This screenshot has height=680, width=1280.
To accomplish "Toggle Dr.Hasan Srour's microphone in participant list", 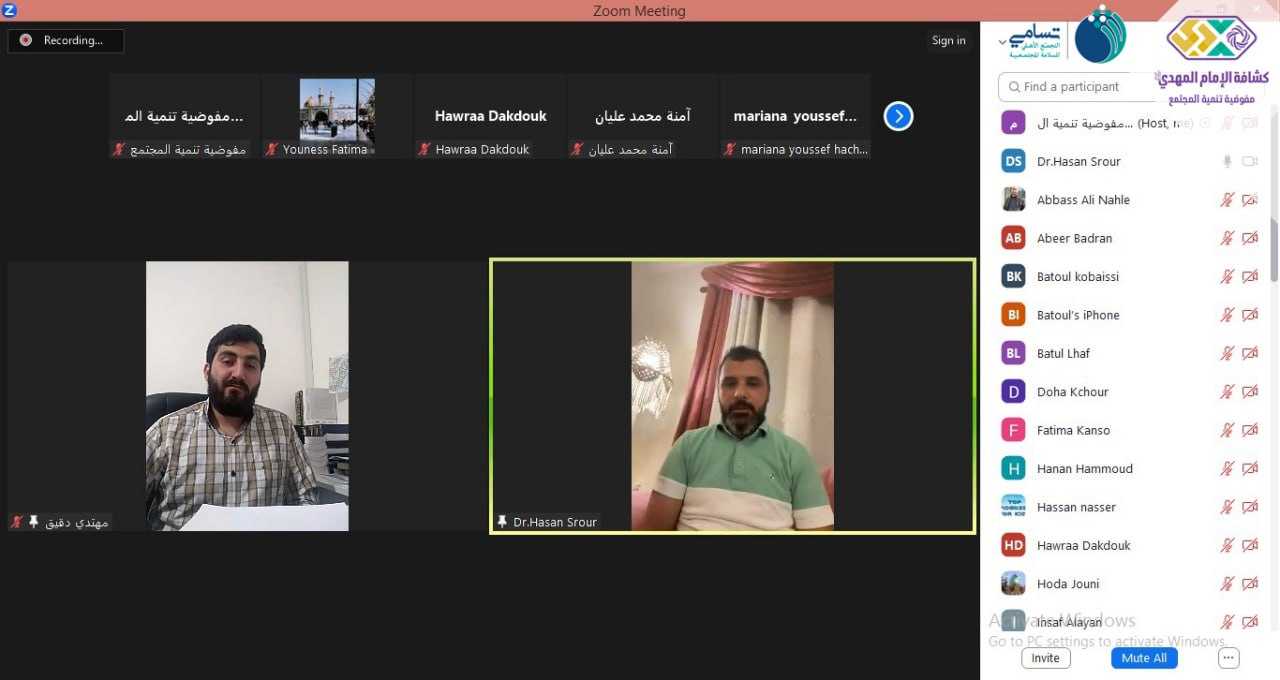I will [x=1227, y=161].
